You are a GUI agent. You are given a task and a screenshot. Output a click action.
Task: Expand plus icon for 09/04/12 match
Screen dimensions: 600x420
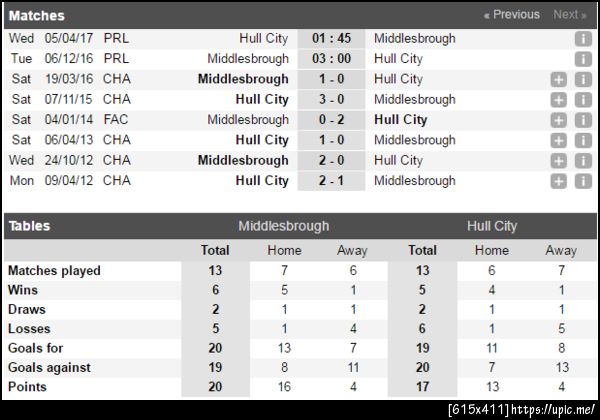558,181
